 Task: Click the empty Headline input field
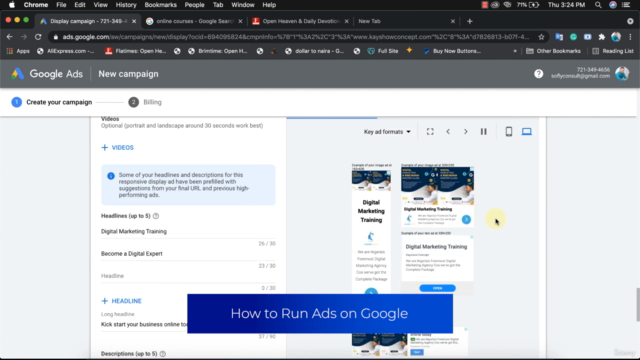coord(188,276)
